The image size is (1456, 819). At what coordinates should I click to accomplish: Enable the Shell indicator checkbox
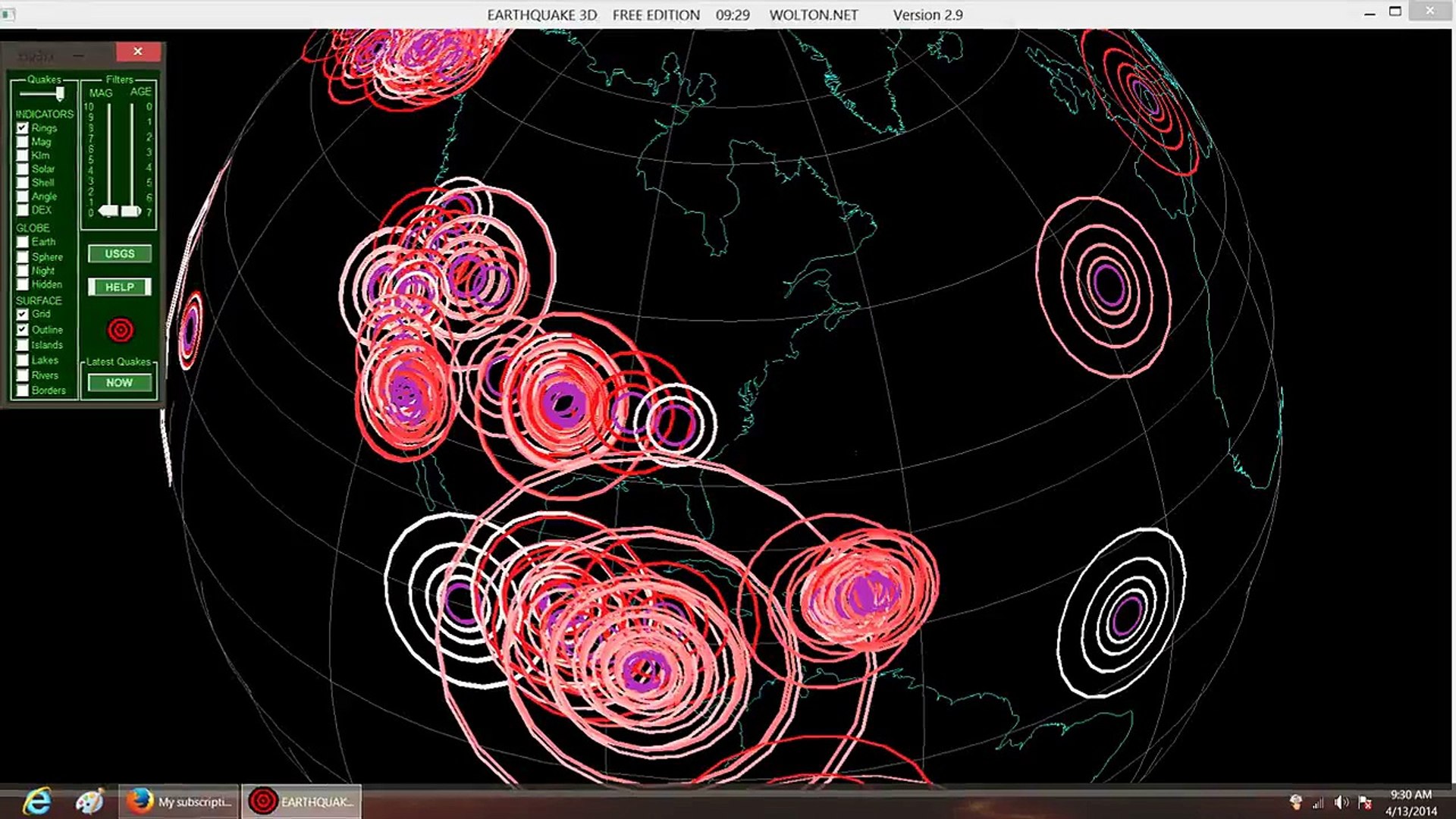click(x=23, y=183)
